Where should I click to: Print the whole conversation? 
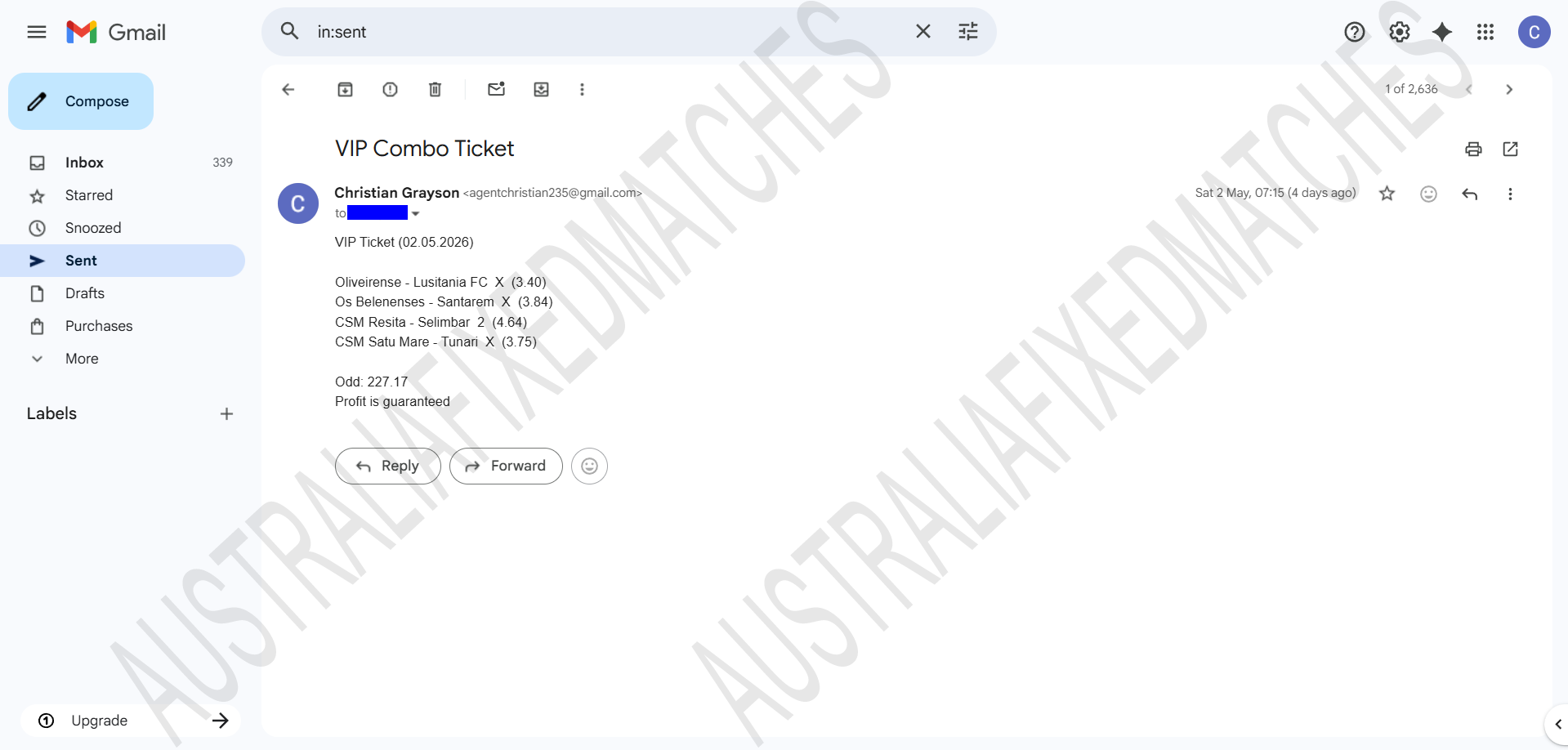[x=1473, y=149]
